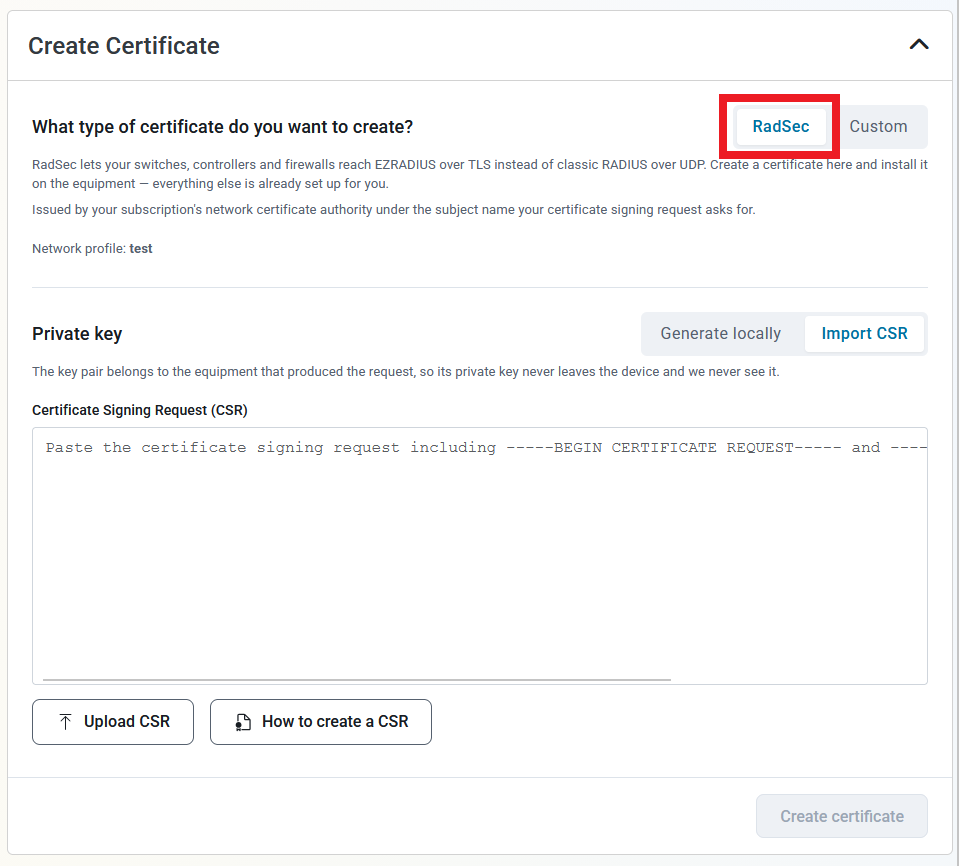This screenshot has width=959, height=866.
Task: Click the Network profile: test text
Action: click(92, 248)
